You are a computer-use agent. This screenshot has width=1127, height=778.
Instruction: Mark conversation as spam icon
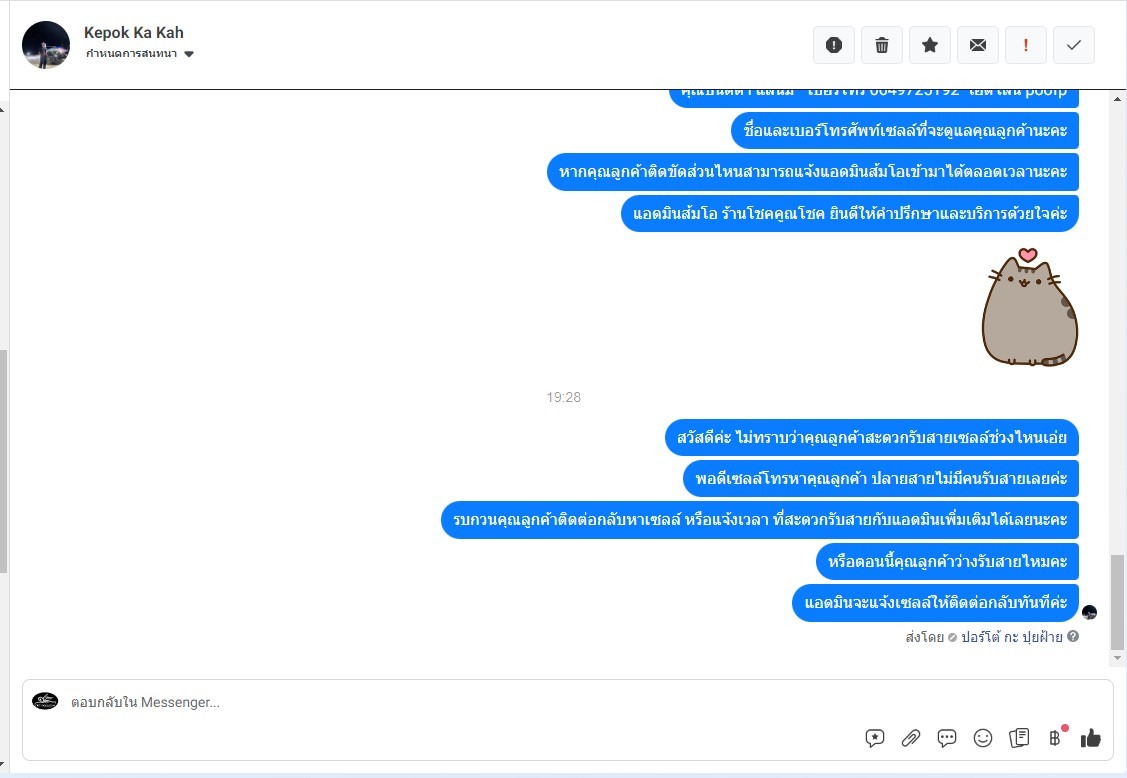click(x=834, y=45)
